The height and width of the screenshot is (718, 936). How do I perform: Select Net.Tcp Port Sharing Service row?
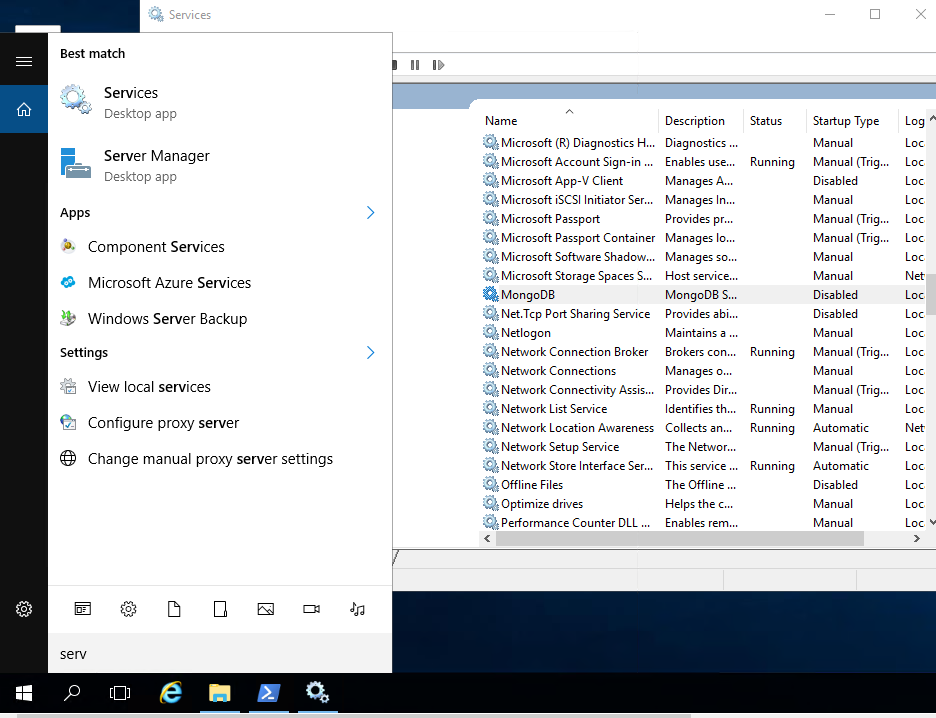[x=703, y=314]
